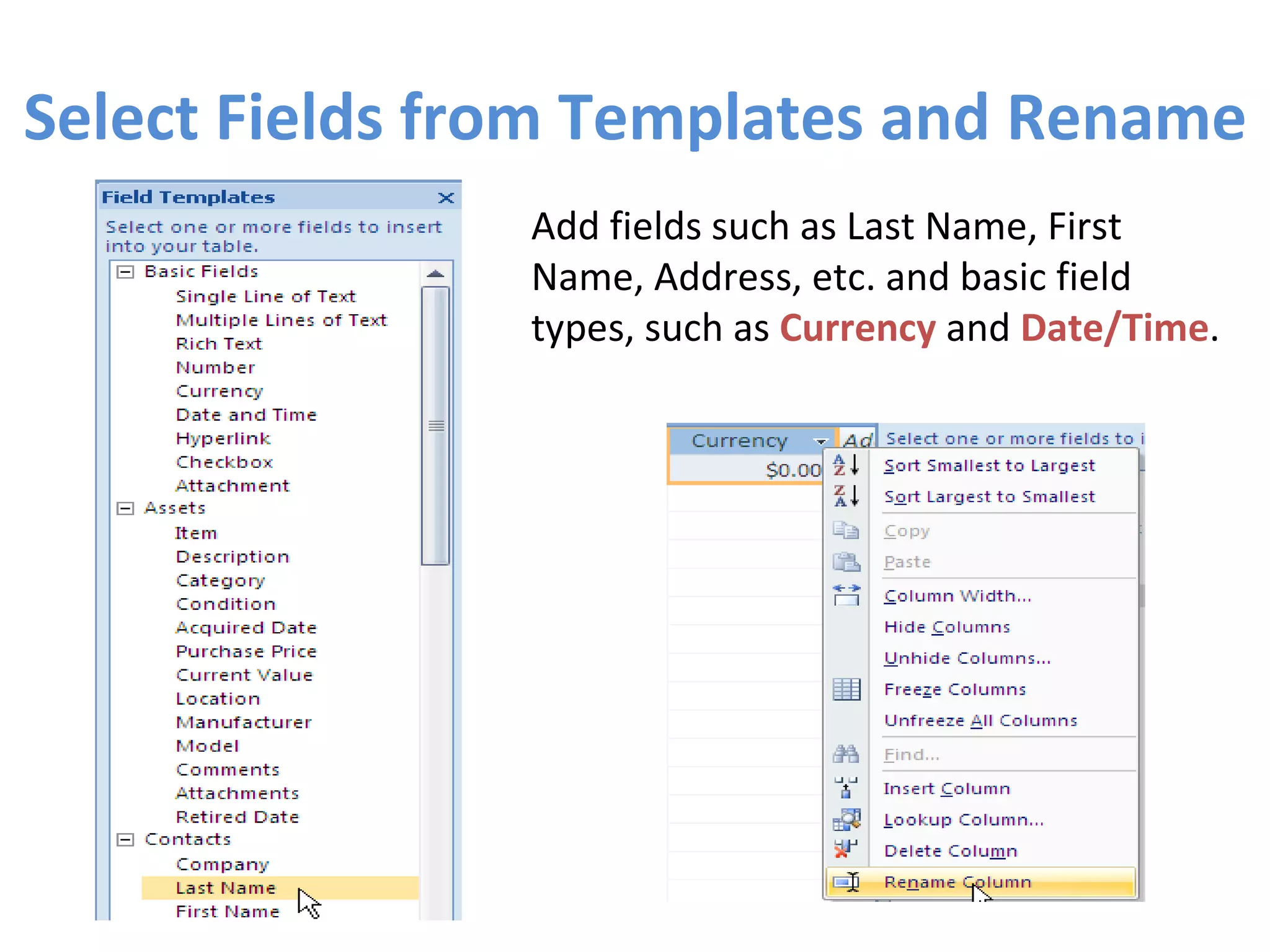Select the Manufacturer field
The height and width of the screenshot is (952, 1270).
point(244,722)
